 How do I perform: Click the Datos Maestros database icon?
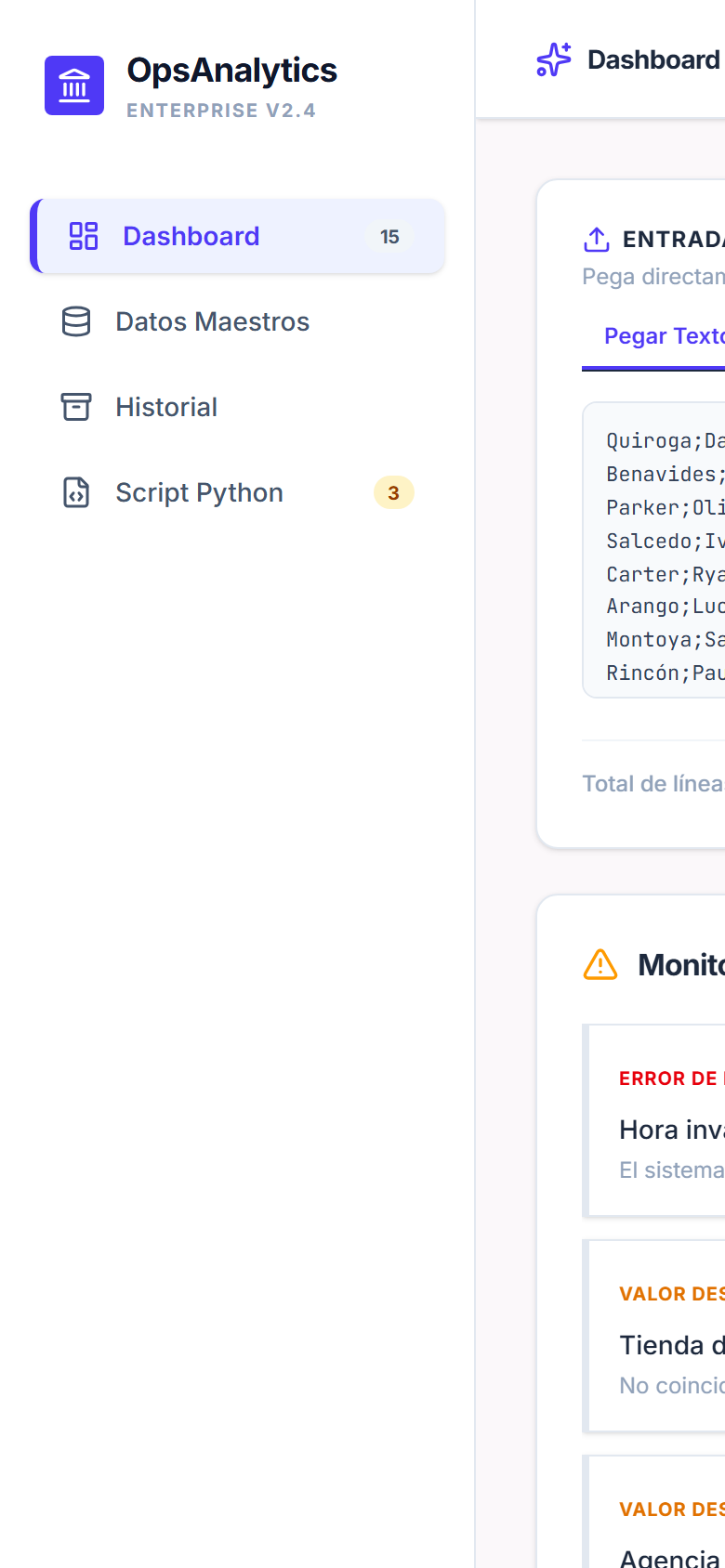click(x=76, y=321)
